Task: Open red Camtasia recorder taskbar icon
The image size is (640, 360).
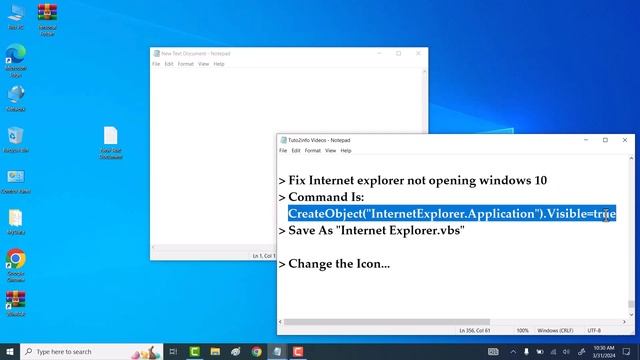Action: [298, 351]
